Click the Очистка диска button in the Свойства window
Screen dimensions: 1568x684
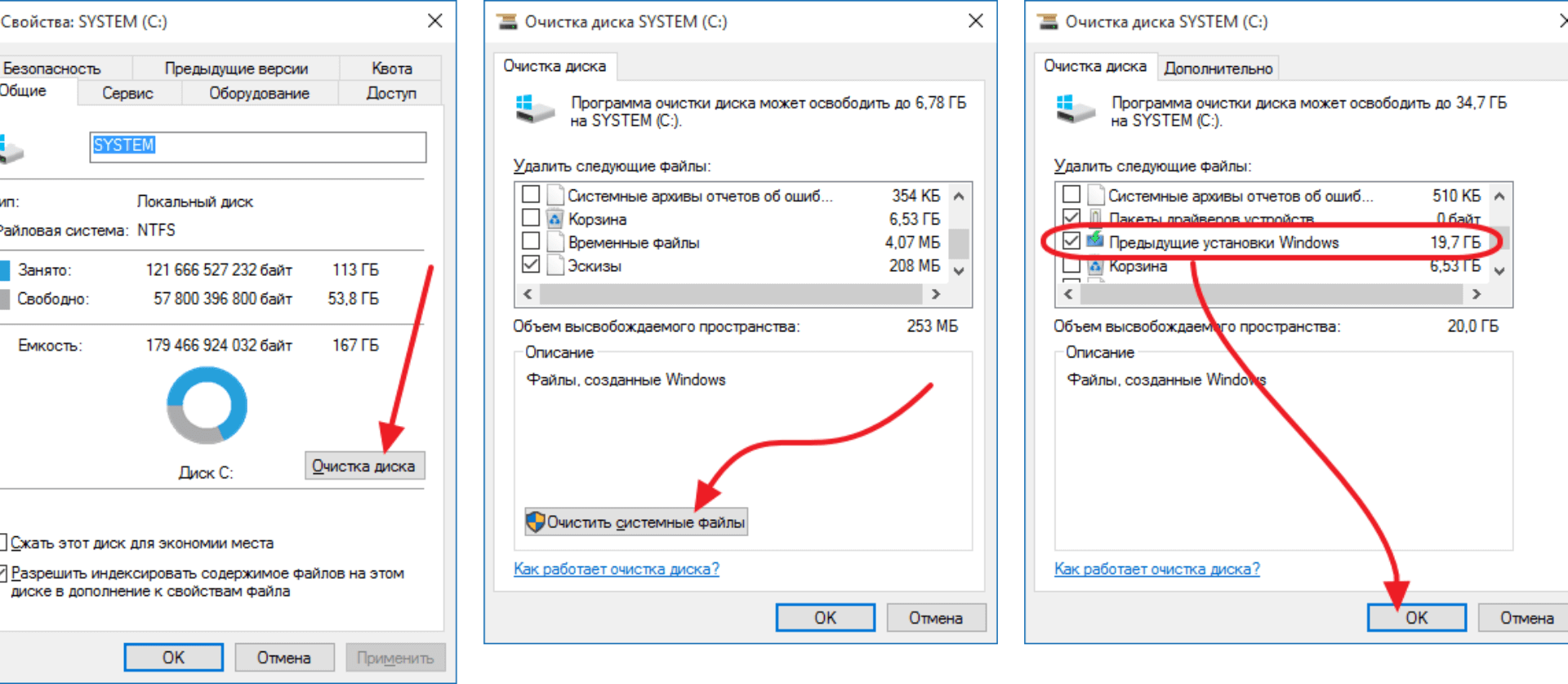pos(364,466)
